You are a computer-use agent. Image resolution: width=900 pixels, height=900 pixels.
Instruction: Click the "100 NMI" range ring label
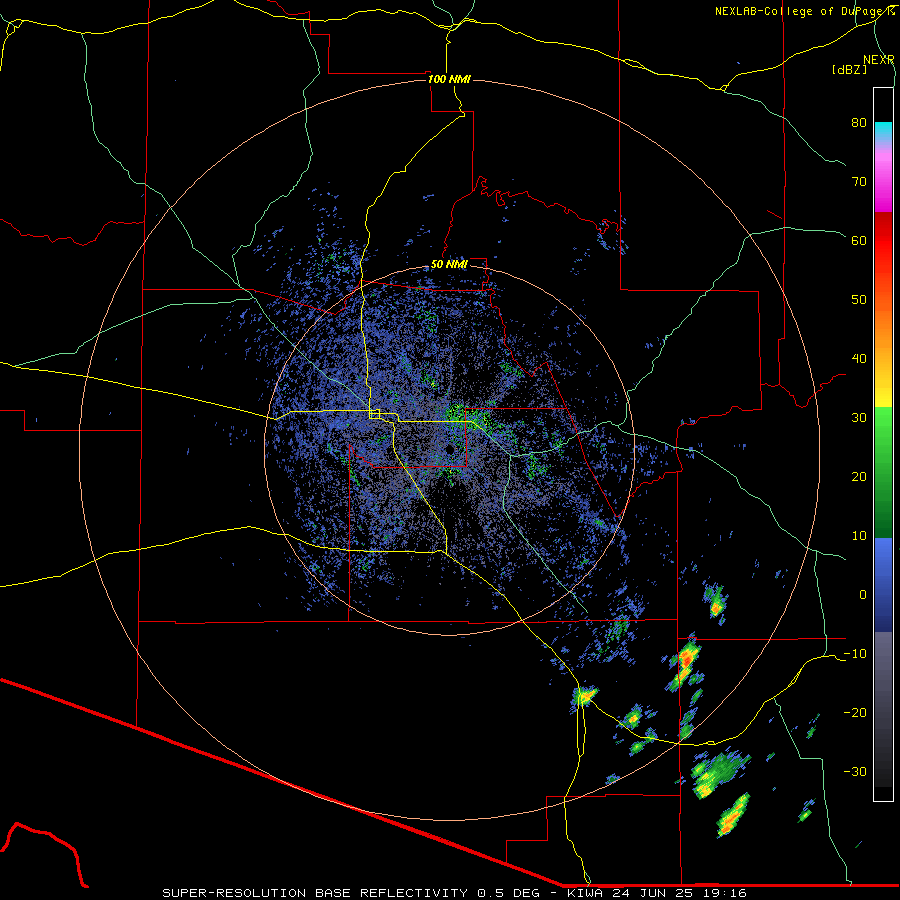point(449,79)
